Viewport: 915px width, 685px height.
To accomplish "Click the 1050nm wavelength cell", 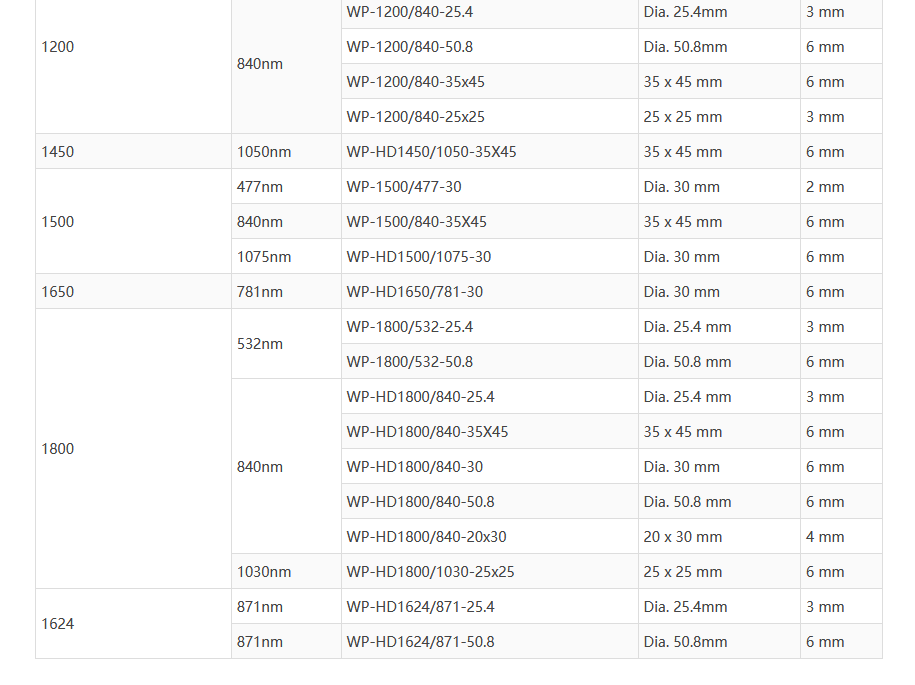I will (264, 152).
